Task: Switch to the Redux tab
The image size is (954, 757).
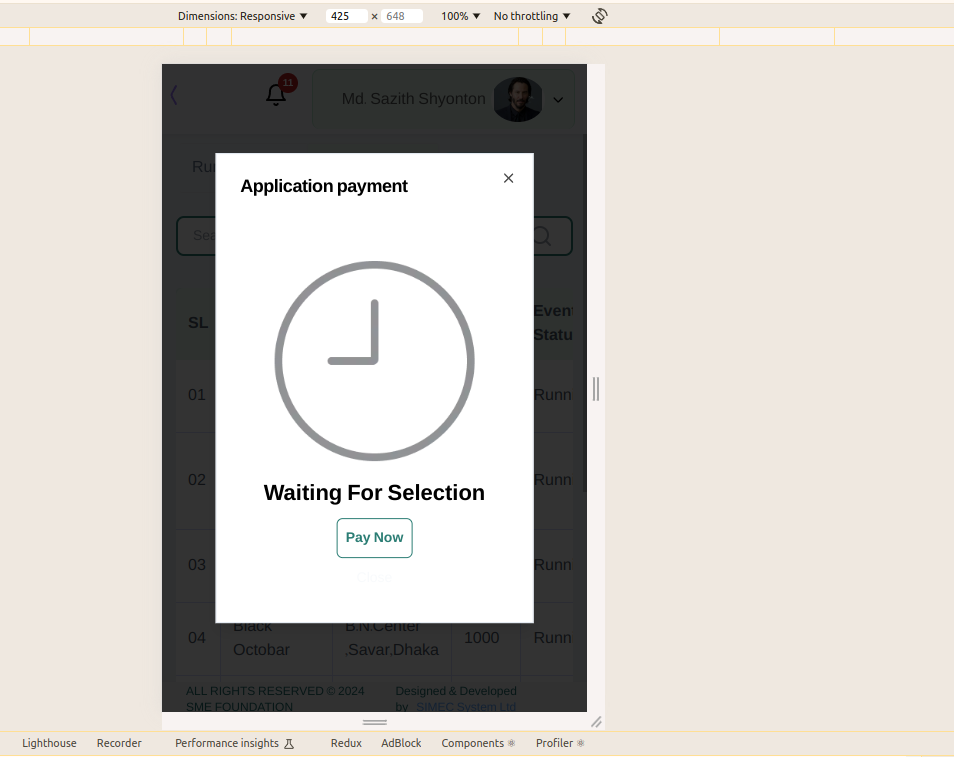Action: pyautogui.click(x=346, y=743)
